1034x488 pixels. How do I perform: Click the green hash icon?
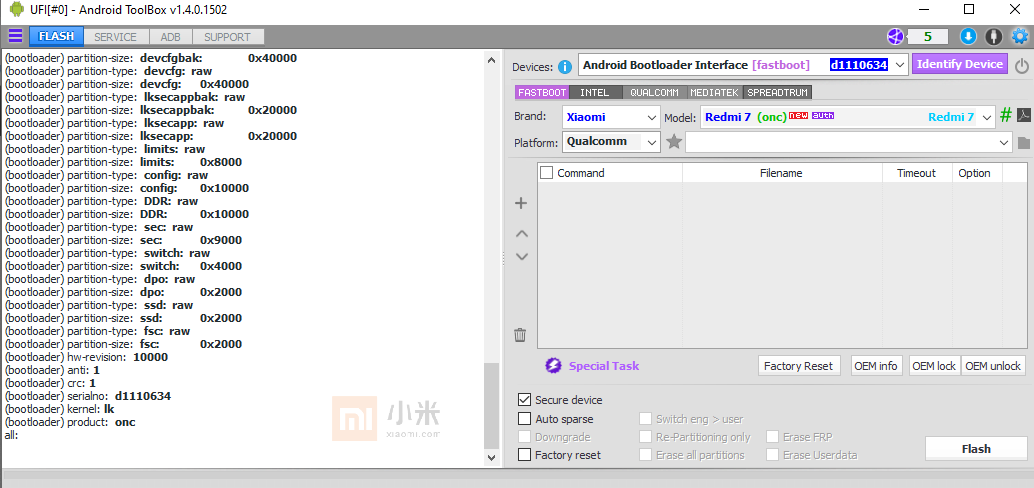tap(1006, 117)
